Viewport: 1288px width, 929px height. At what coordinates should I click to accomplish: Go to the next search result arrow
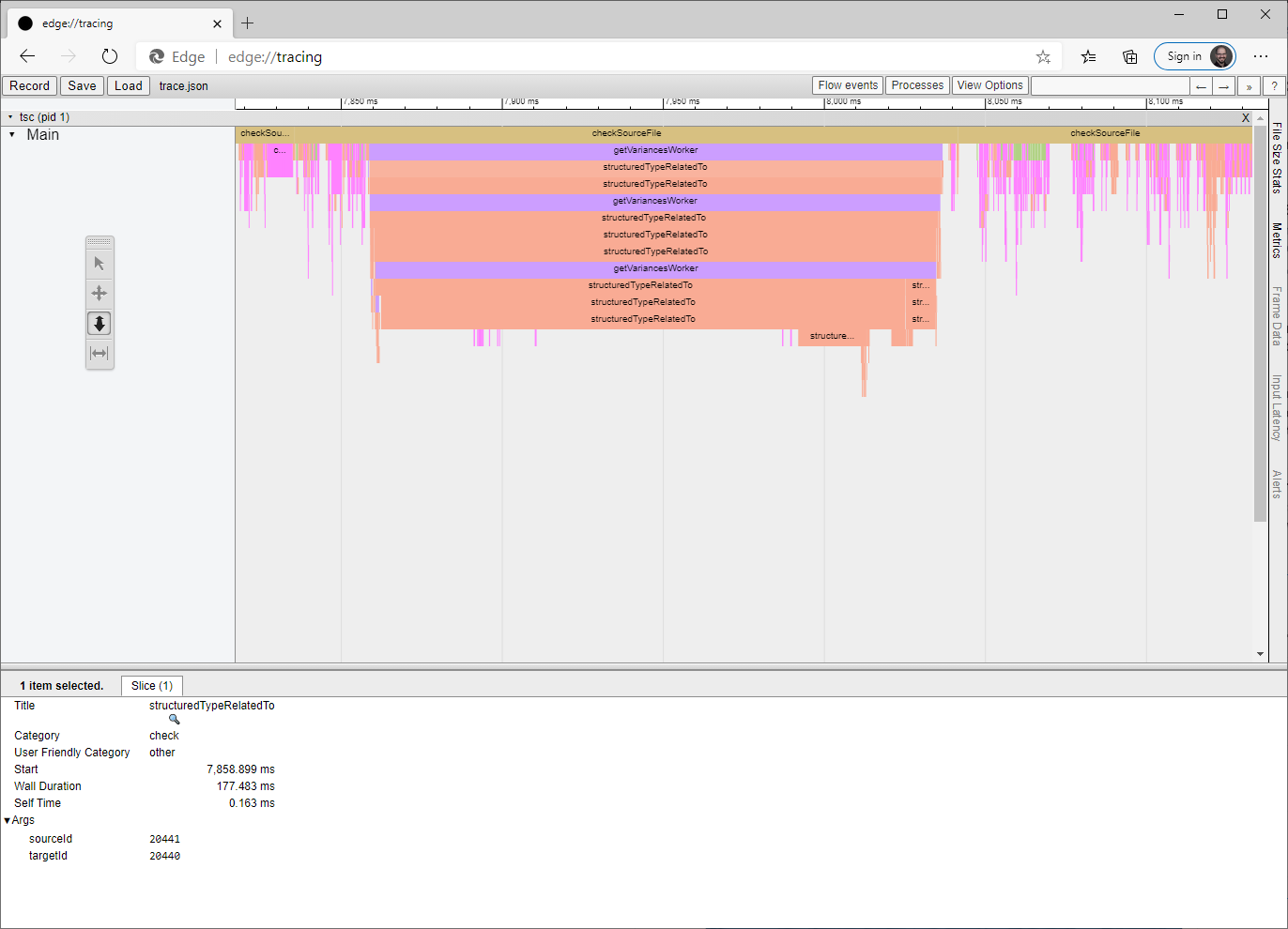click(1224, 86)
